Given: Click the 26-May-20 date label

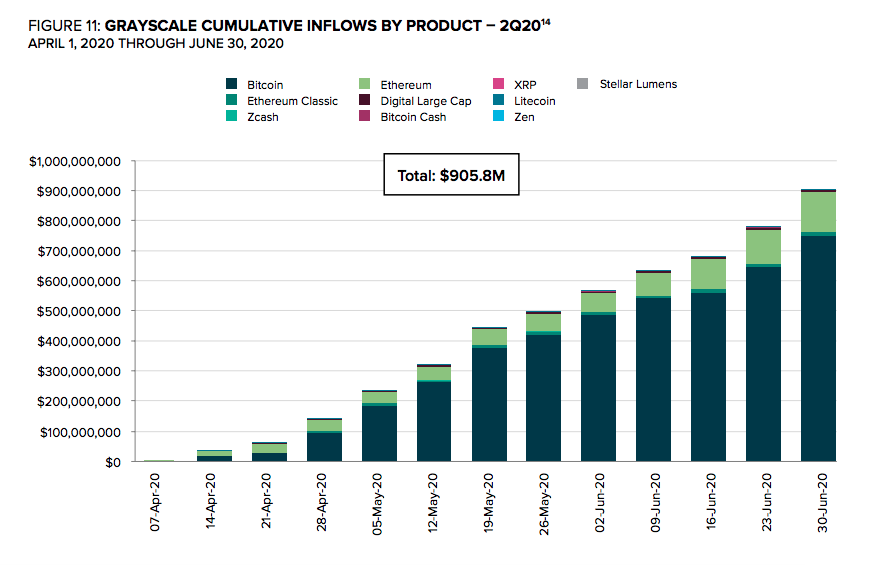Looking at the screenshot, I should click(544, 504).
